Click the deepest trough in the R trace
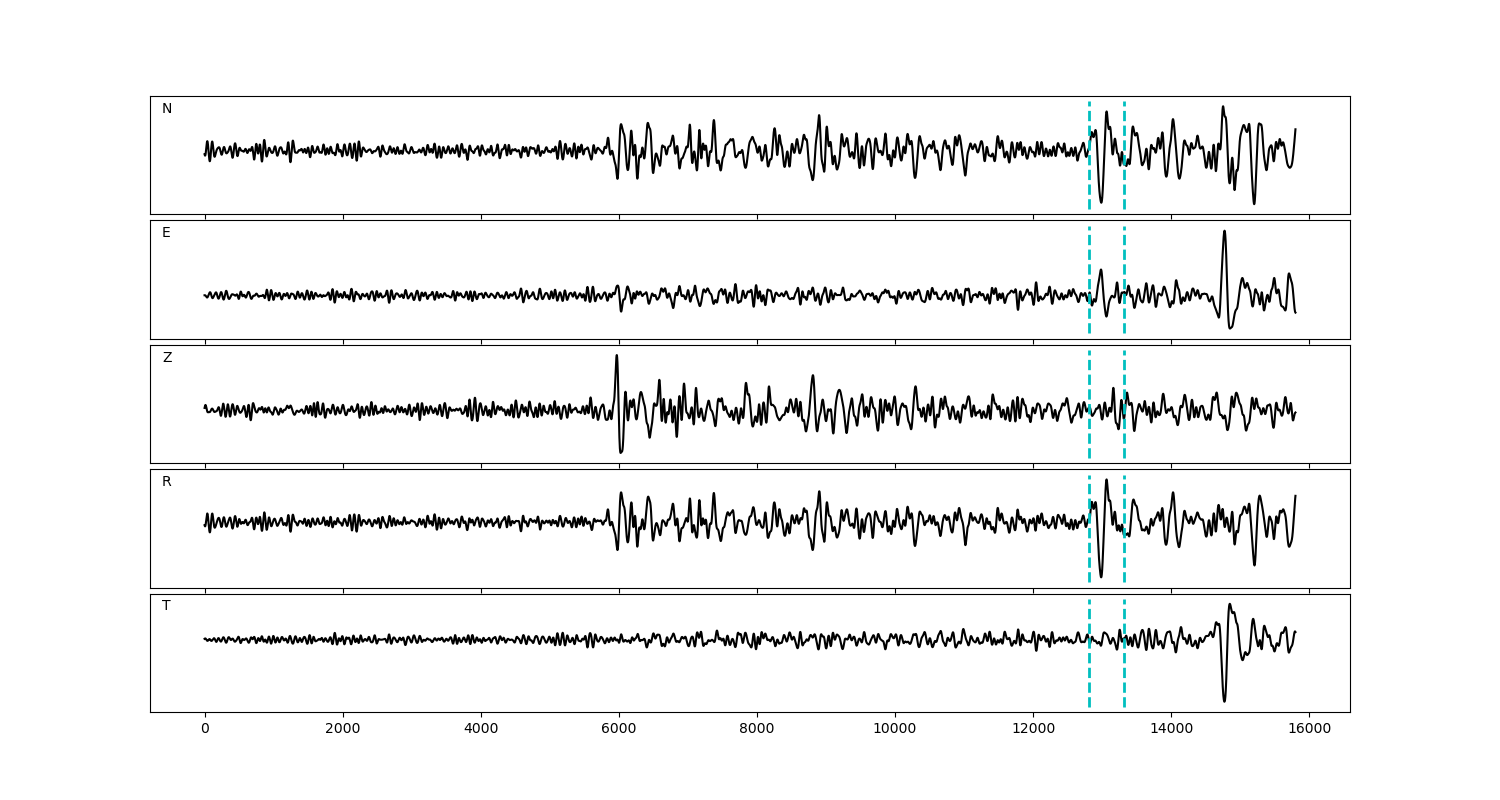The image size is (1500, 800). point(1101,575)
